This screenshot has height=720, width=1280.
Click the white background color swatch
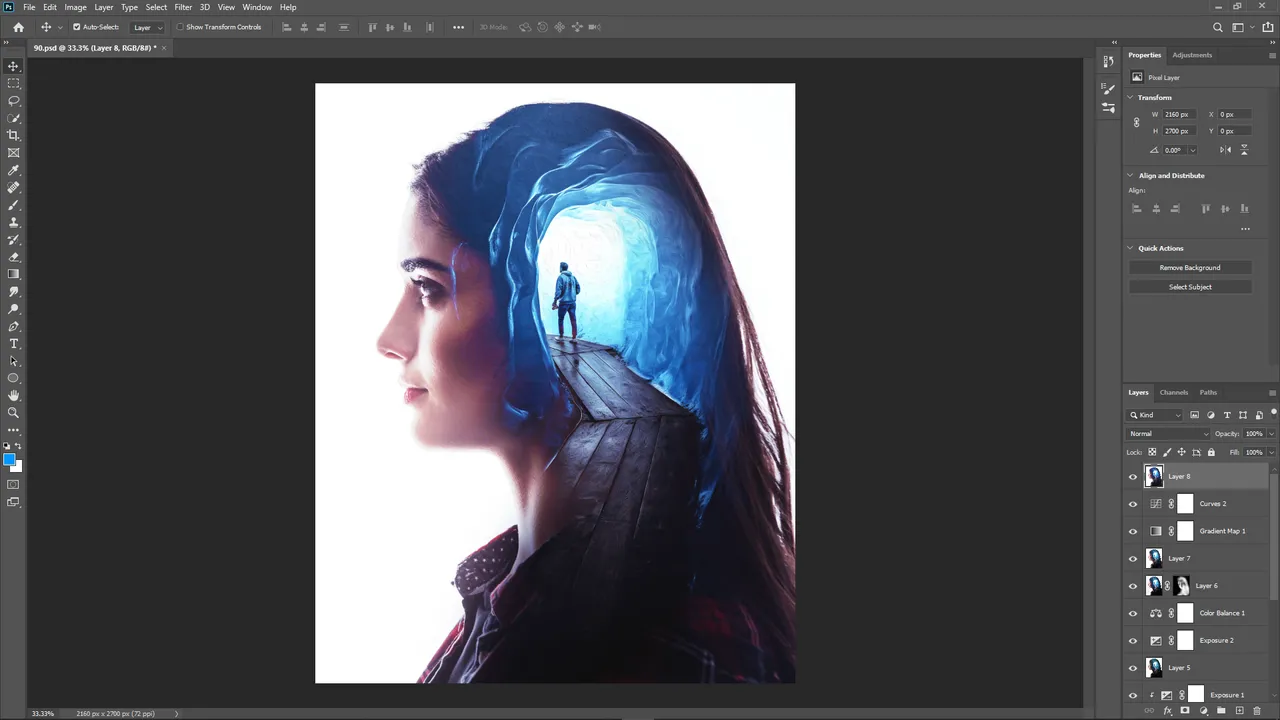[17, 466]
